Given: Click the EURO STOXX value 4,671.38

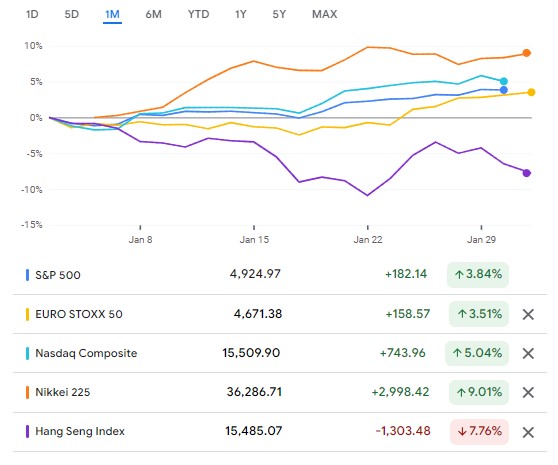Looking at the screenshot, I should tap(258, 314).
